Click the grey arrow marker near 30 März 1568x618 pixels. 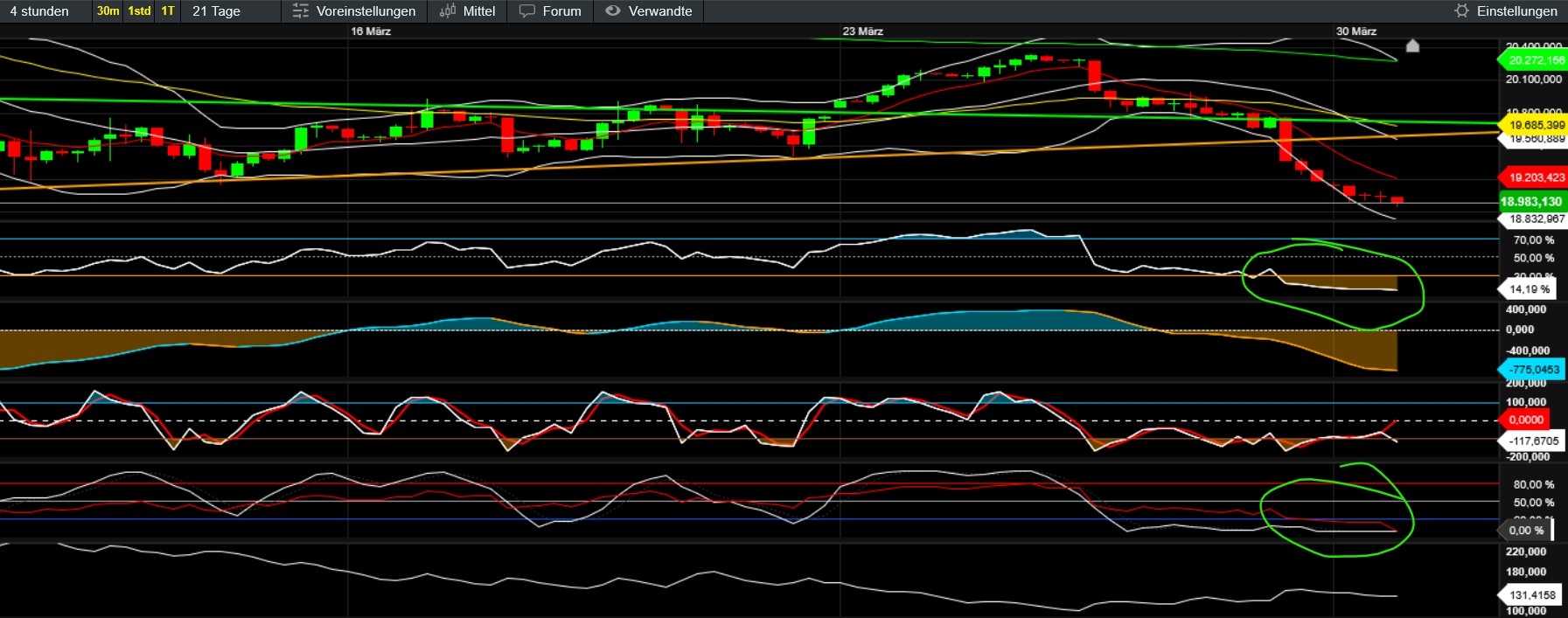tap(1412, 45)
